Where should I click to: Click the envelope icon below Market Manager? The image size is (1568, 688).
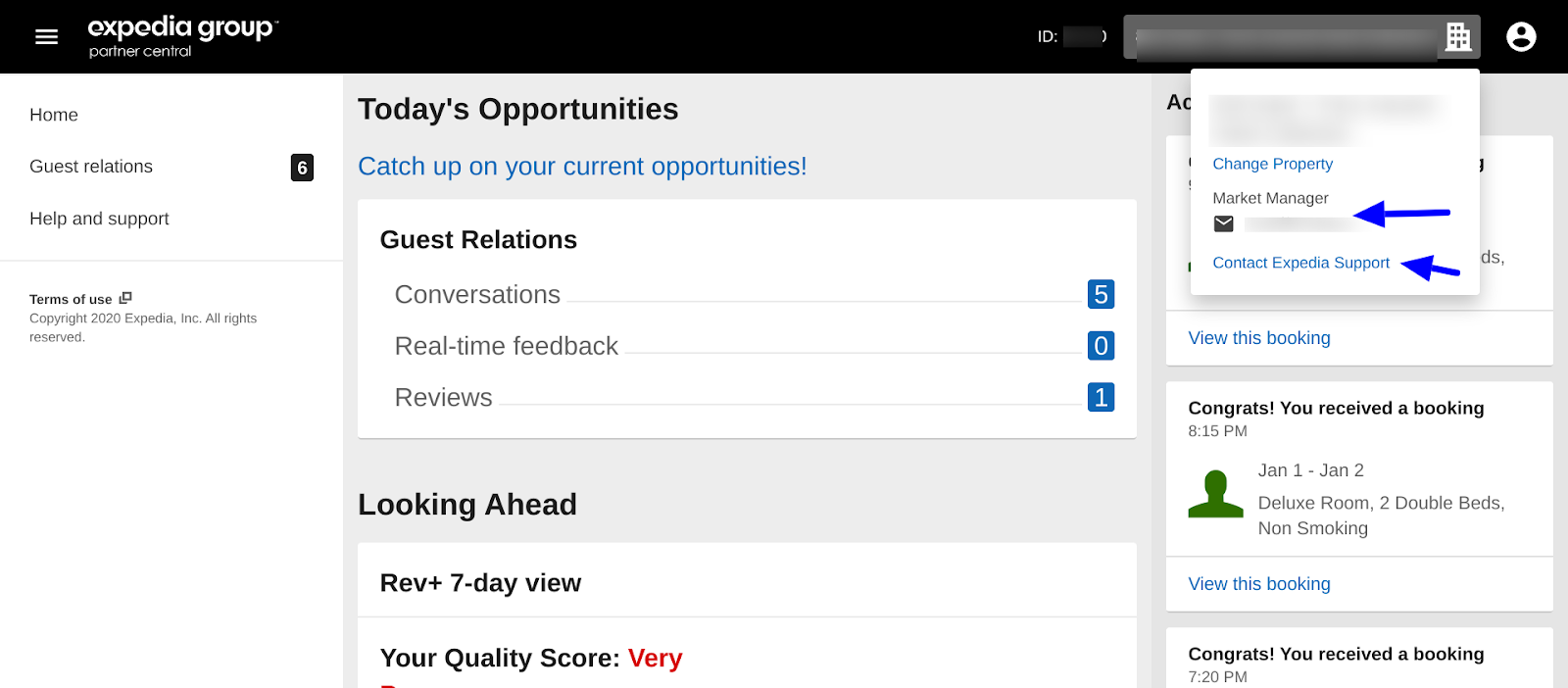click(1222, 223)
